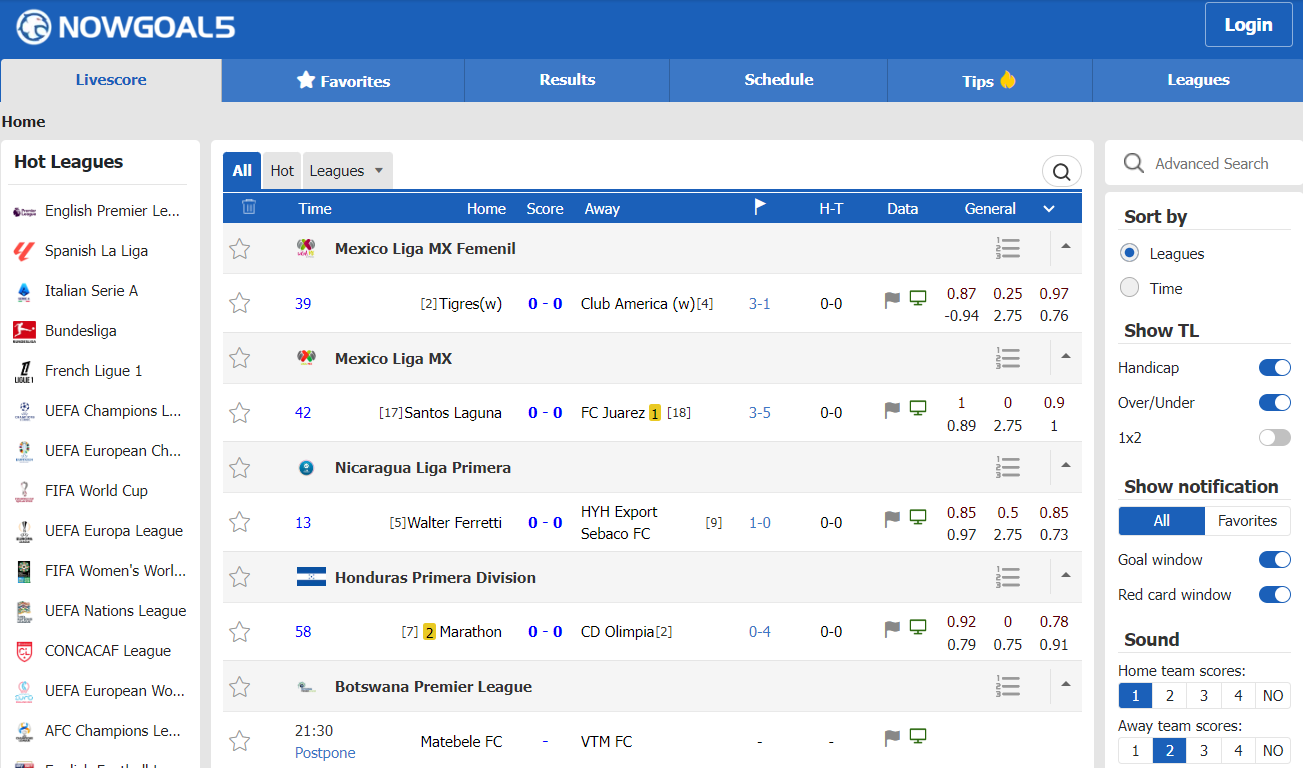Star the Tigres(w) vs Club America match
The width and height of the screenshot is (1303, 768).
tap(239, 303)
